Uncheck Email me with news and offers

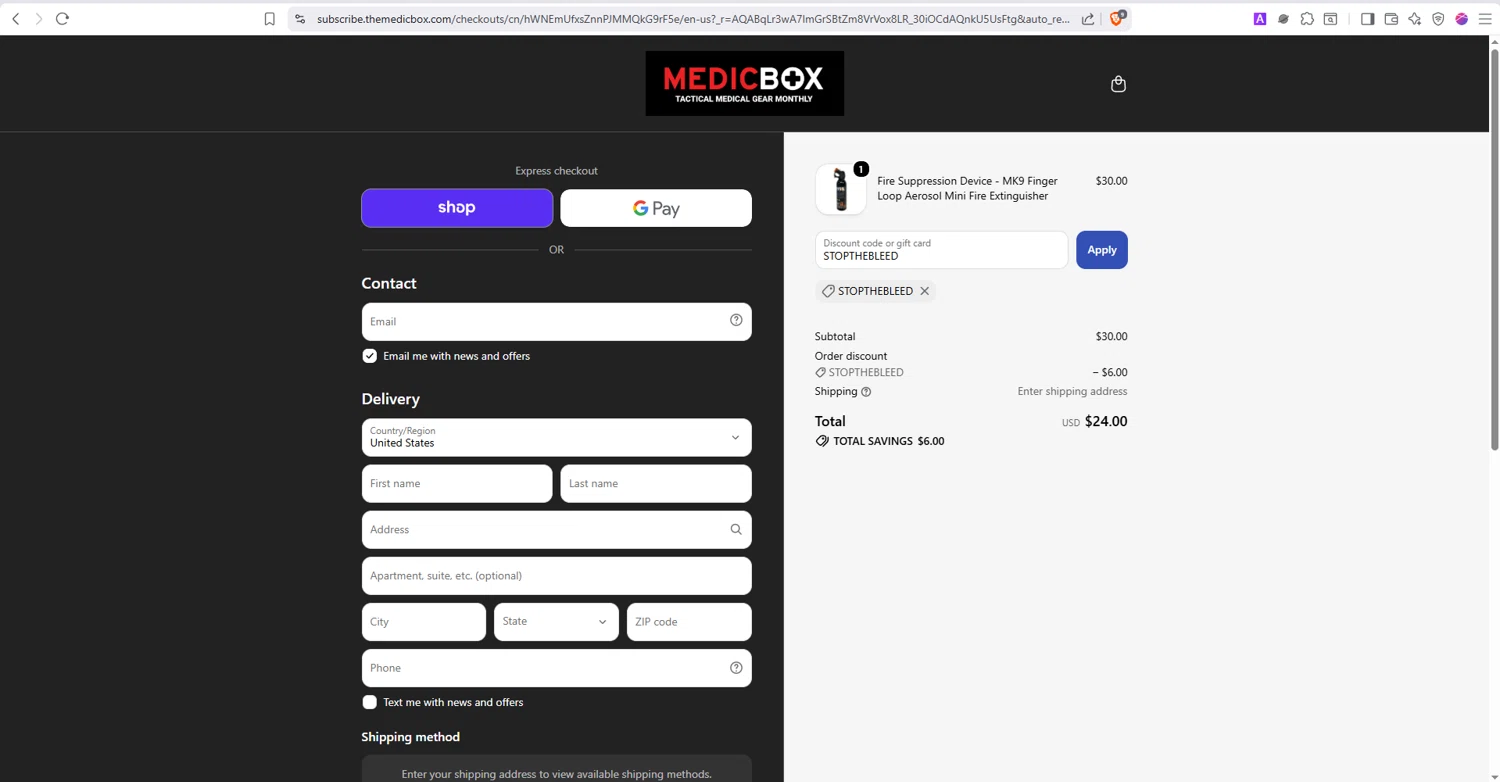point(370,356)
